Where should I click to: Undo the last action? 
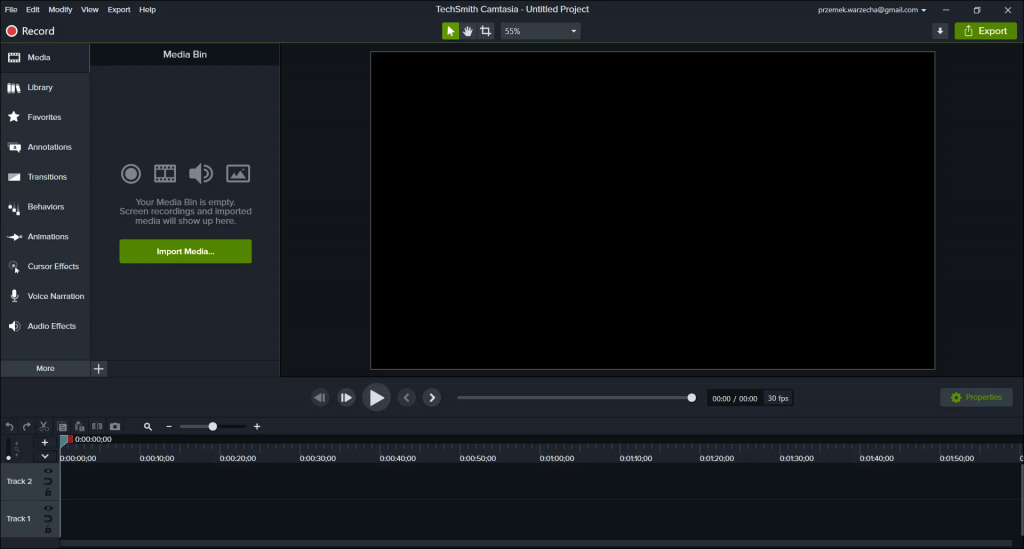[x=9, y=426]
